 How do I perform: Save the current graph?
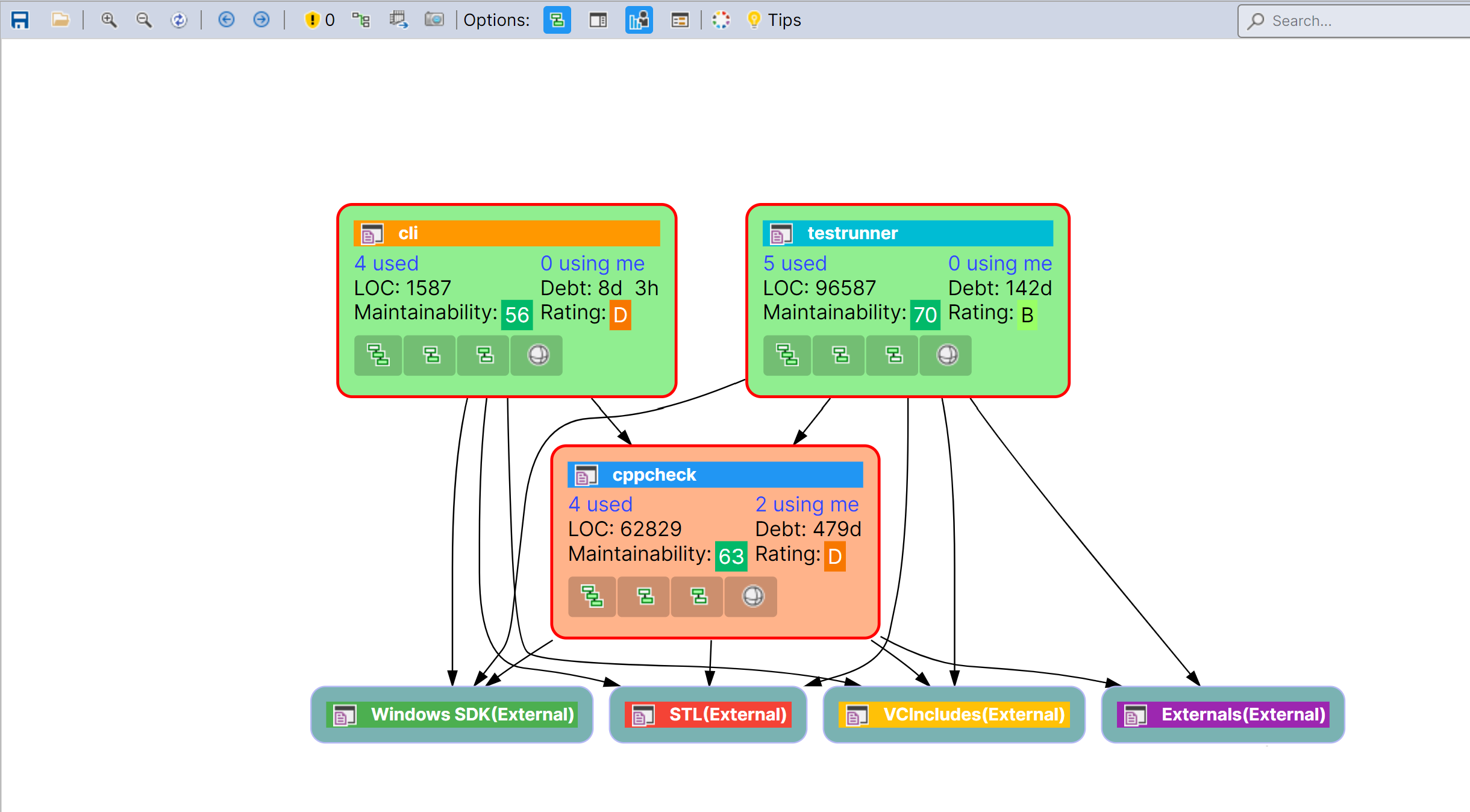20,20
